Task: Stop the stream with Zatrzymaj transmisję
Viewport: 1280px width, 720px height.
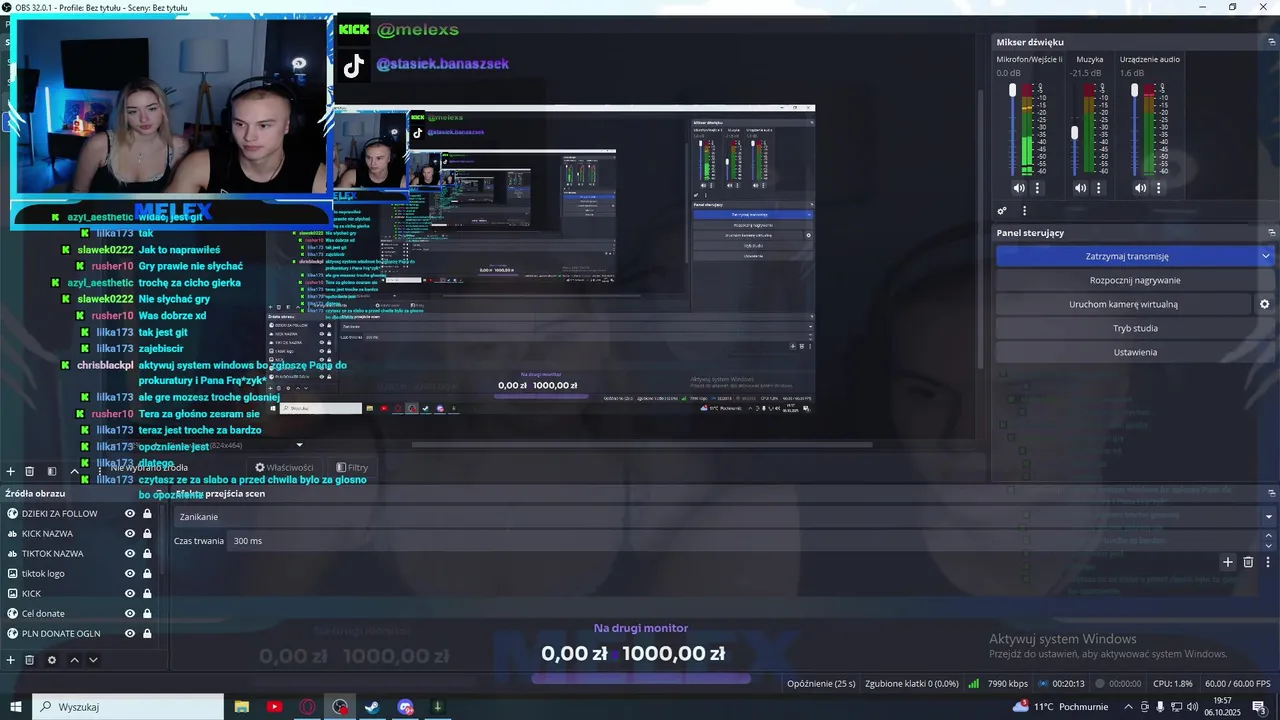Action: point(1127,256)
